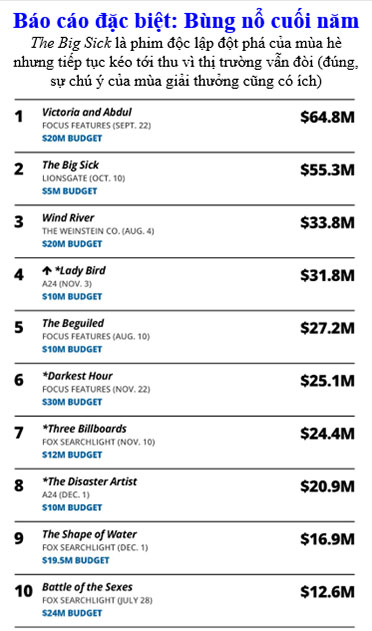Viewport: 372px width, 631px height.
Task: Click the headline "Báo cáo đặc biệt: Bùng nổ cuối năm"
Action: (186, 21)
